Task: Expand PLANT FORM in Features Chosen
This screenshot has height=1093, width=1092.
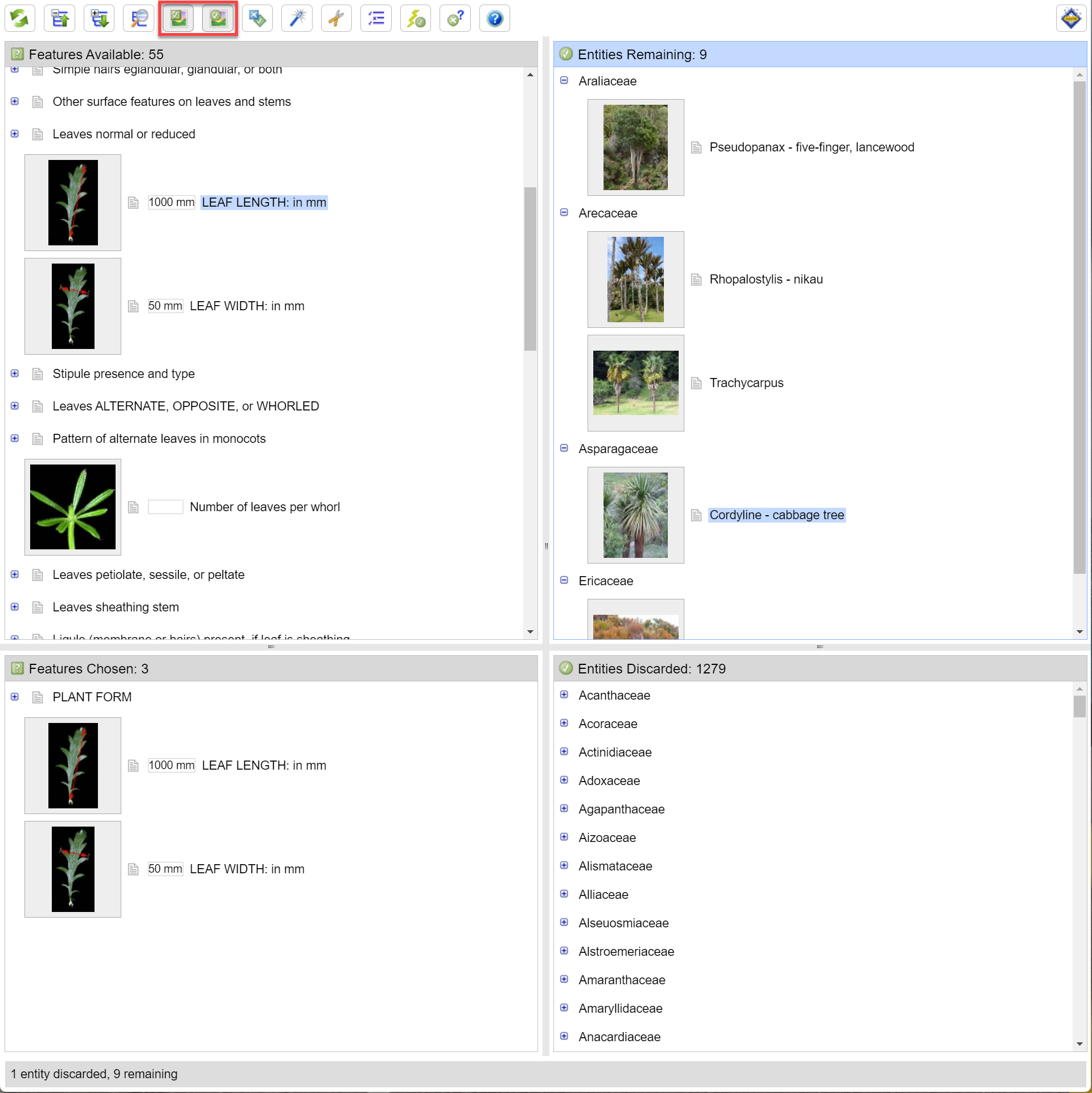Action: coord(15,697)
